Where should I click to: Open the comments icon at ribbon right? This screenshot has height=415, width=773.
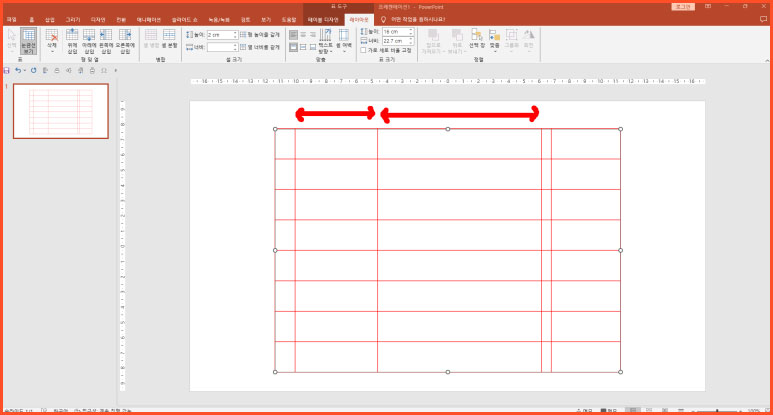click(764, 20)
